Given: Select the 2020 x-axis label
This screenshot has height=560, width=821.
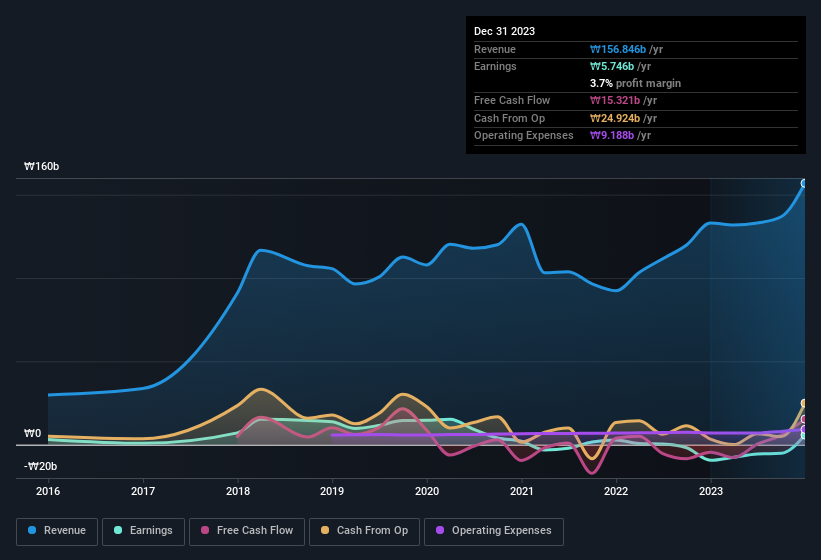Looking at the screenshot, I should tap(427, 491).
